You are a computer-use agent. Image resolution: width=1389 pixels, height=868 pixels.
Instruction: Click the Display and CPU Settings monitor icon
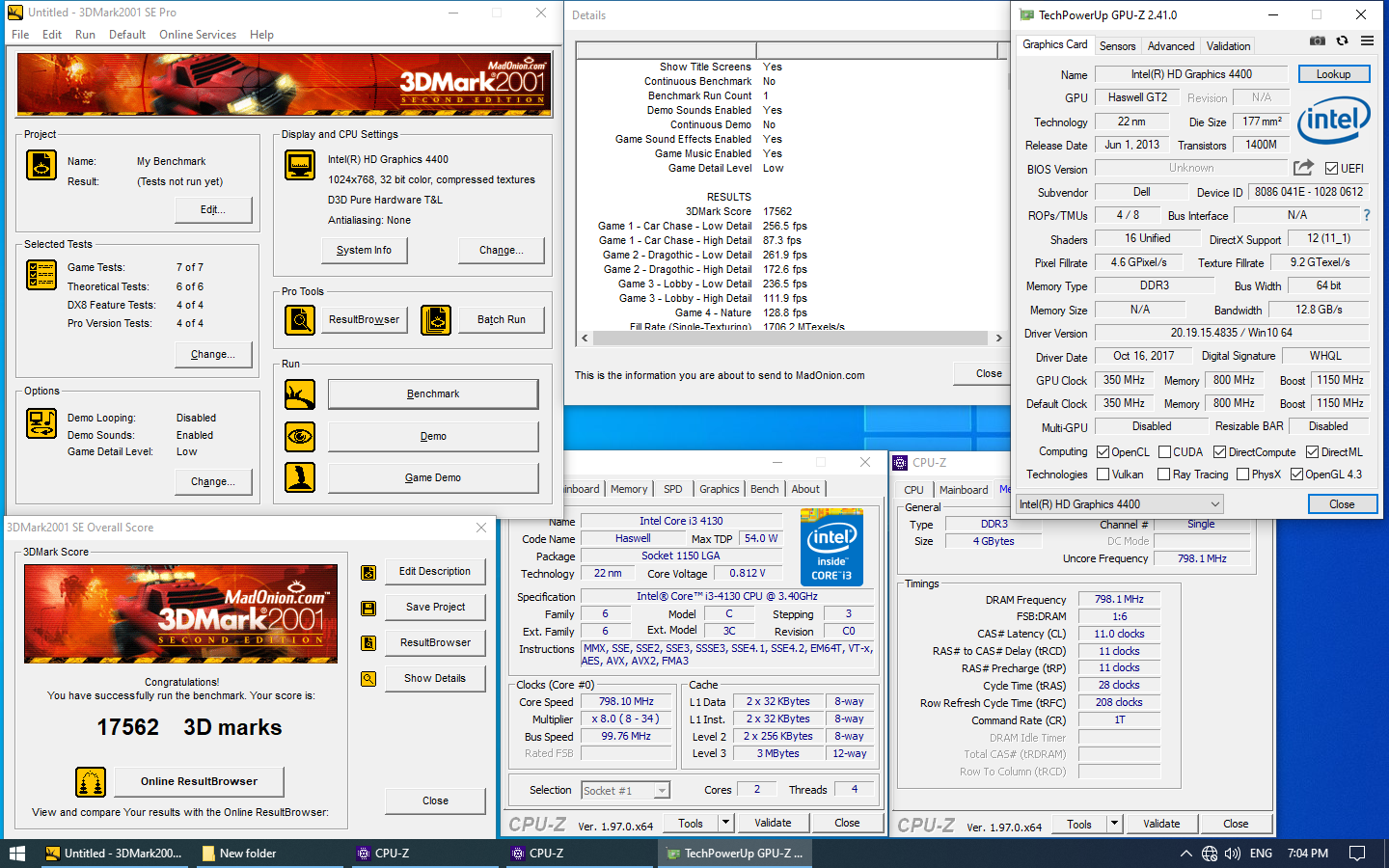coord(300,165)
